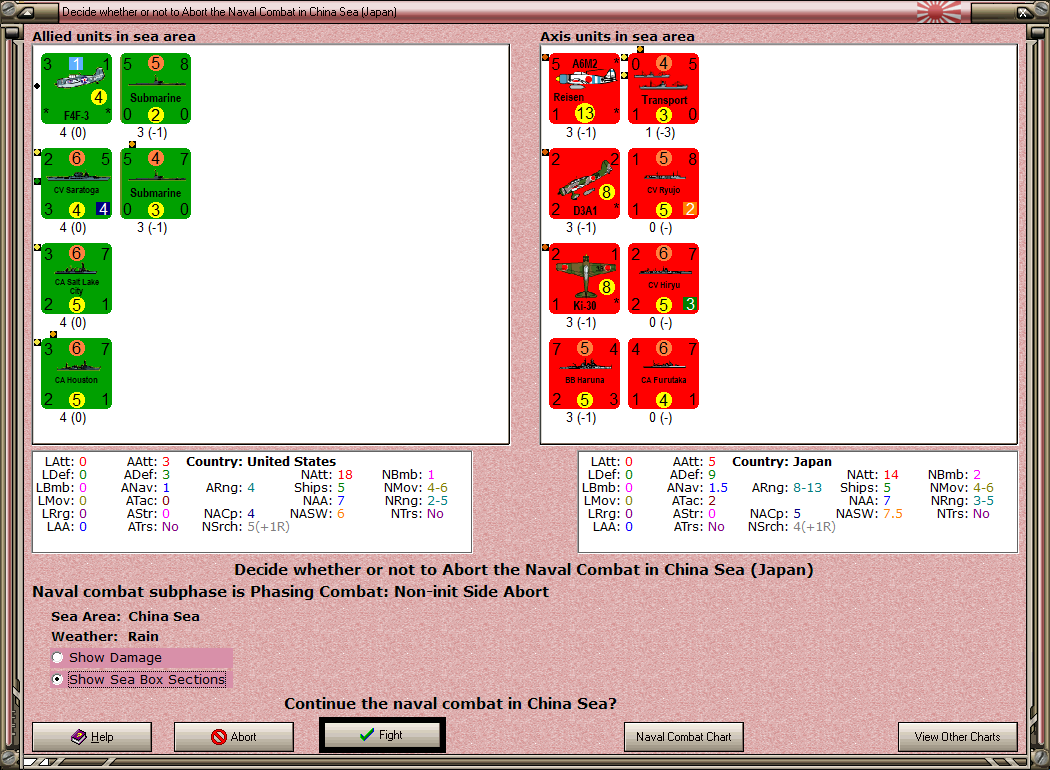Image resolution: width=1050 pixels, height=770 pixels.
Task: Click the Japanese rising sun flag icon
Action: point(938,11)
